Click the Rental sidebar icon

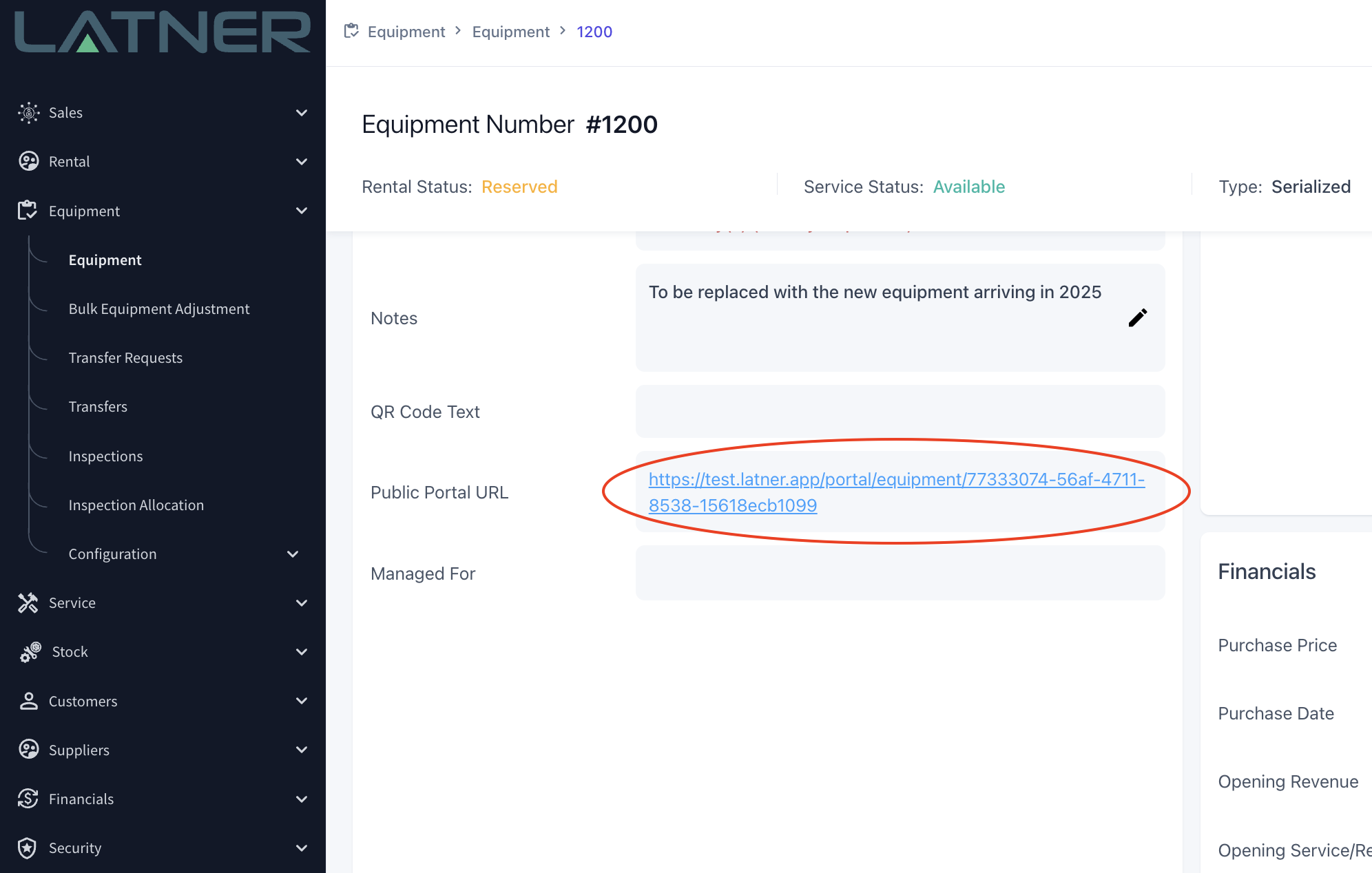click(28, 162)
